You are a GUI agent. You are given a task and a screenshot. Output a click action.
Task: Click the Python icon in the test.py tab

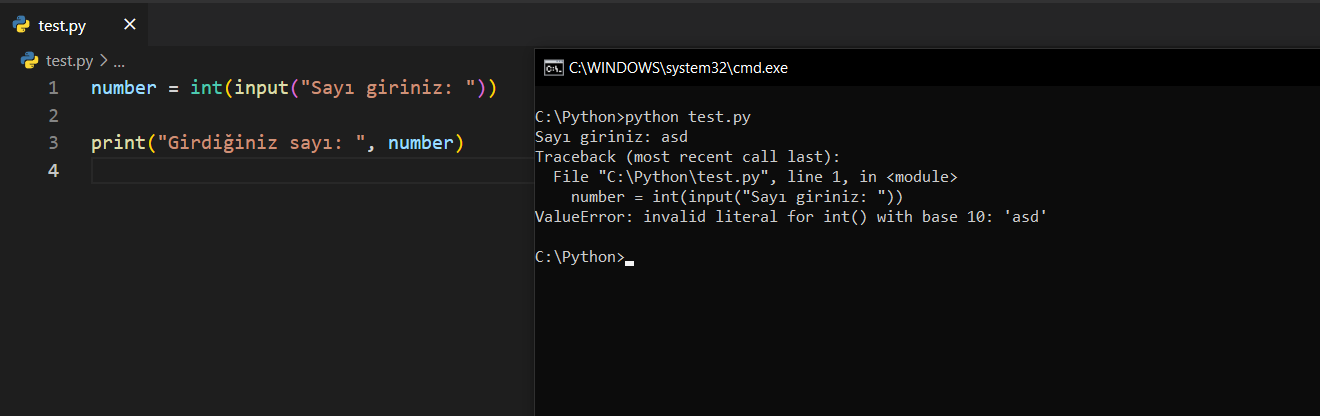coord(21,25)
